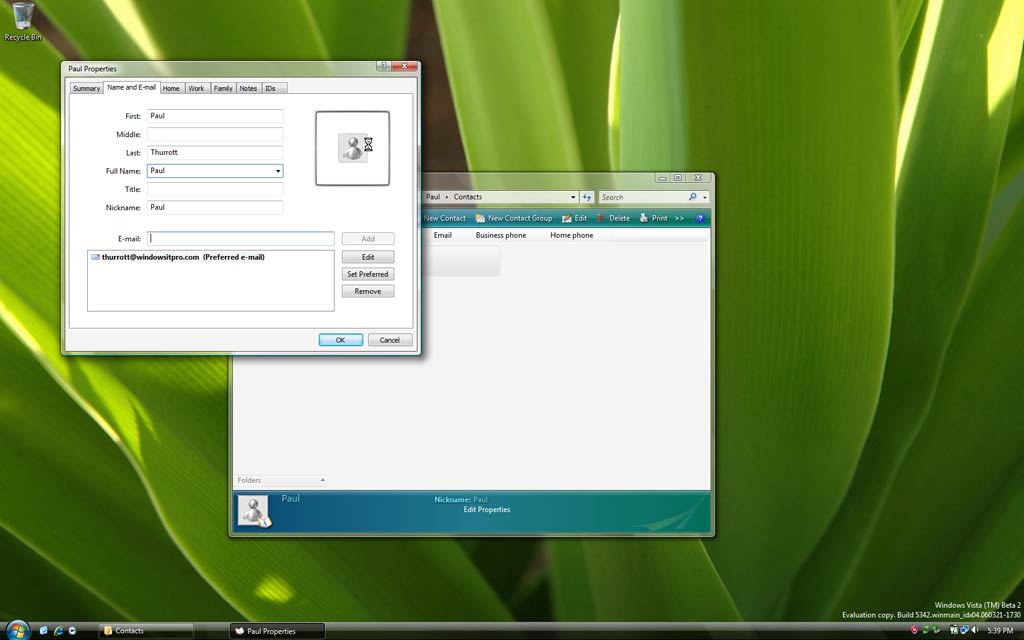Open the address bar history dropdown
Screen dimensions: 1024x640
tap(573, 197)
